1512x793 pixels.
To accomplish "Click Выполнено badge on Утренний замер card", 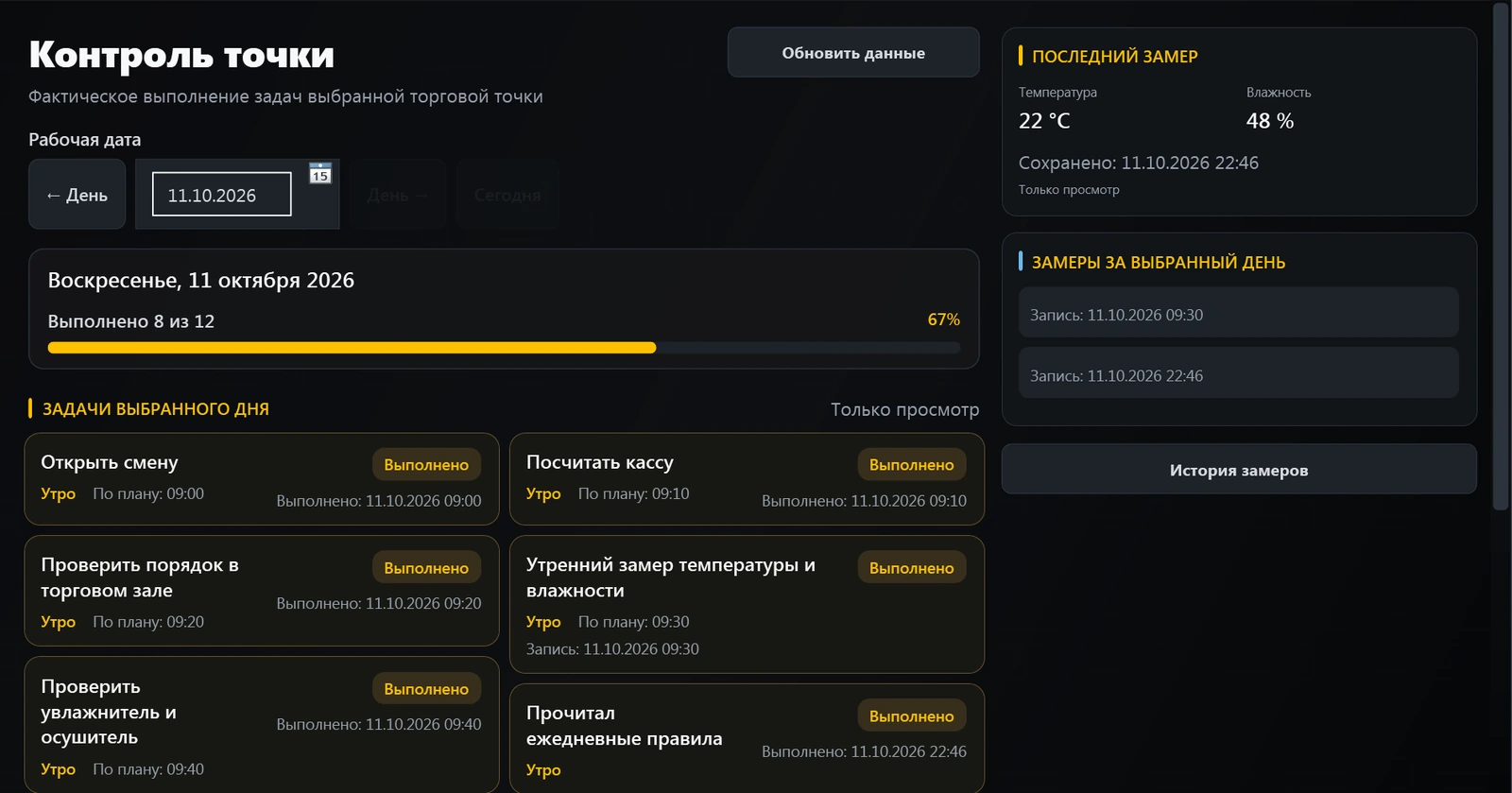I will tap(912, 568).
